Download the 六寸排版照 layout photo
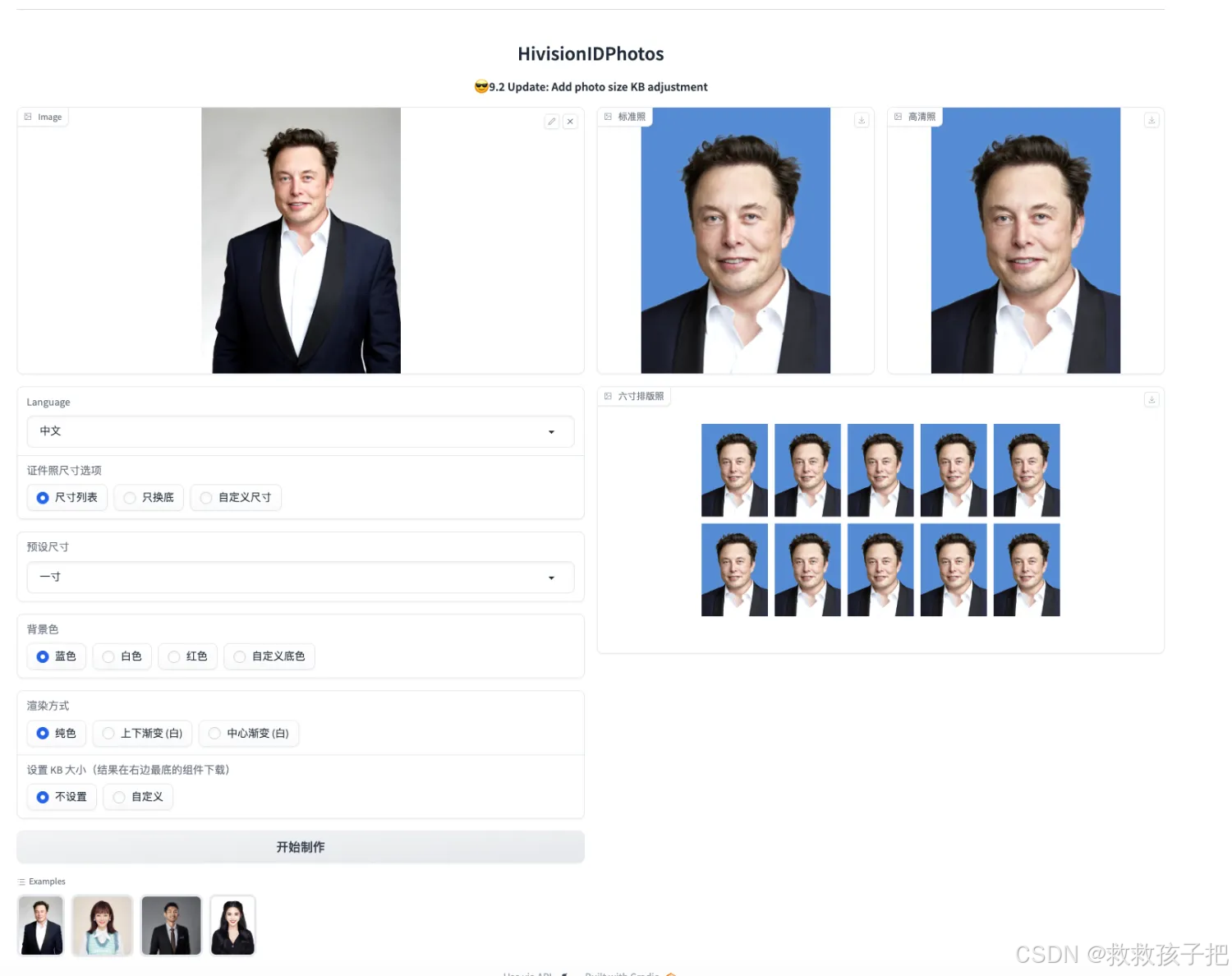The height and width of the screenshot is (976, 1232). [1152, 399]
